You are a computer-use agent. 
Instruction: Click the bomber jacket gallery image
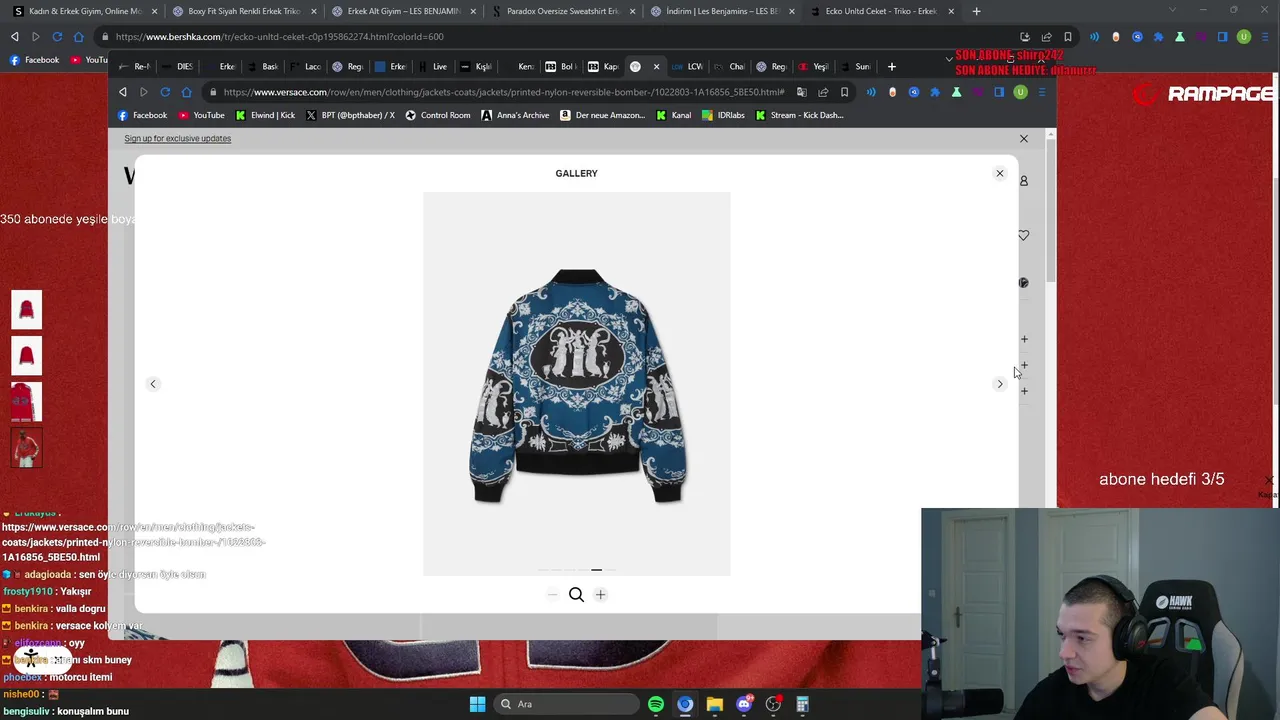(577, 384)
